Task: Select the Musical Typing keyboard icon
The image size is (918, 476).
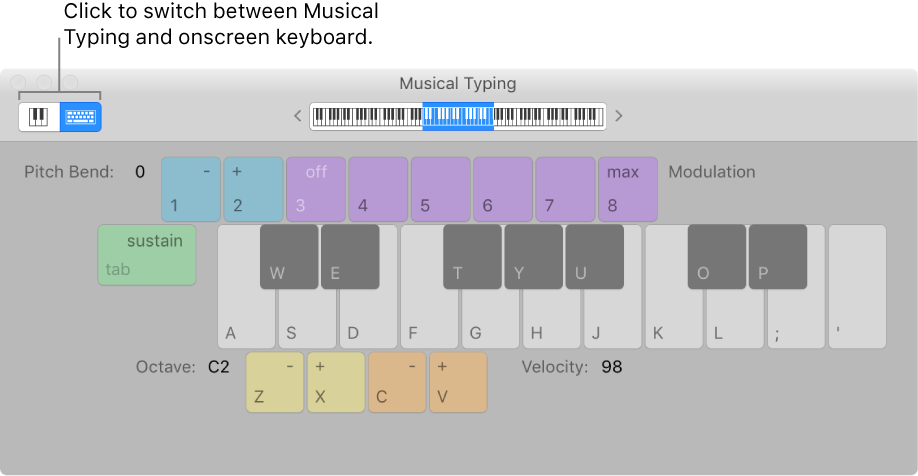Action: 81,117
